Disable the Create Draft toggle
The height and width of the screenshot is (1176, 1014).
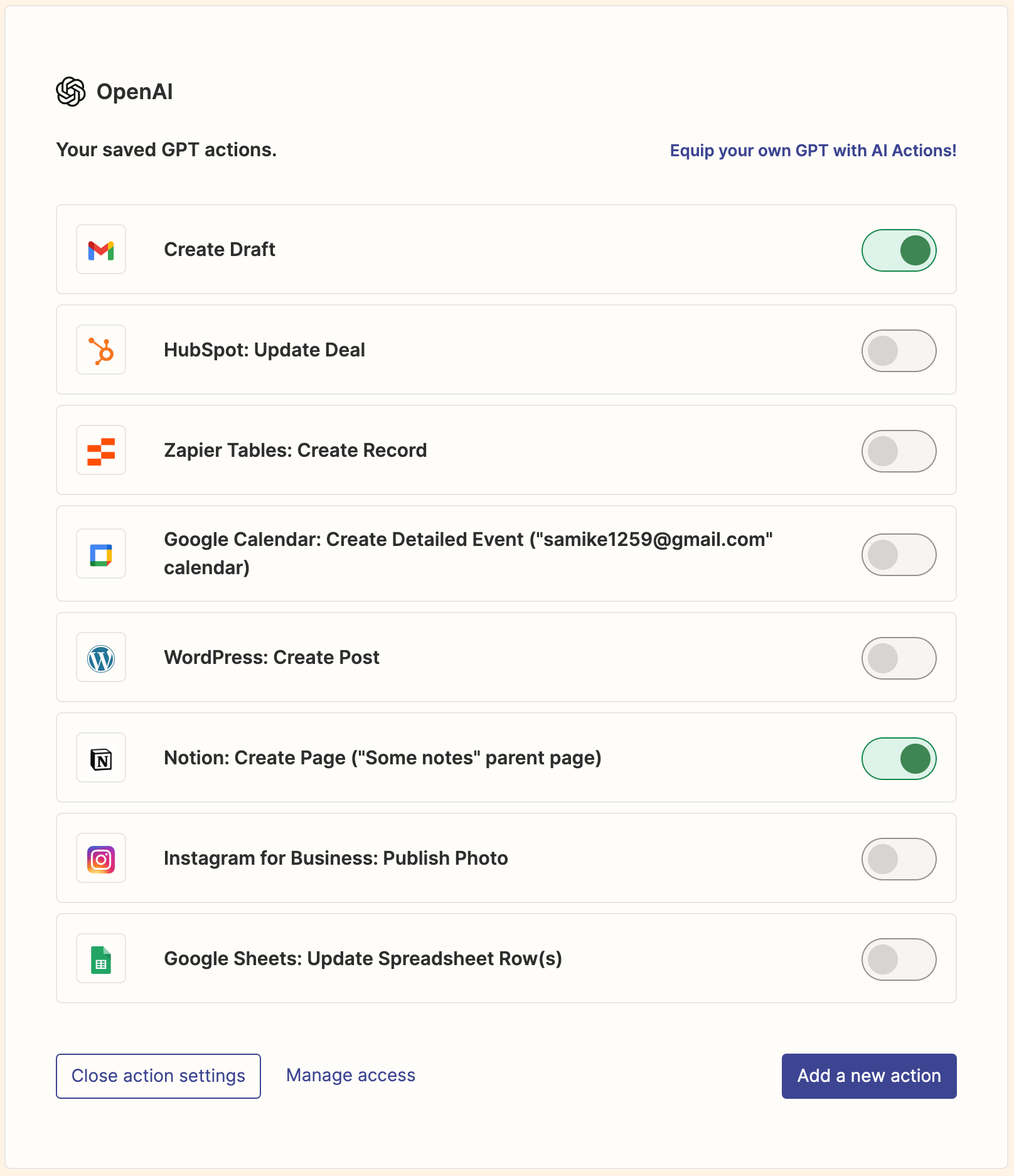[x=899, y=250]
